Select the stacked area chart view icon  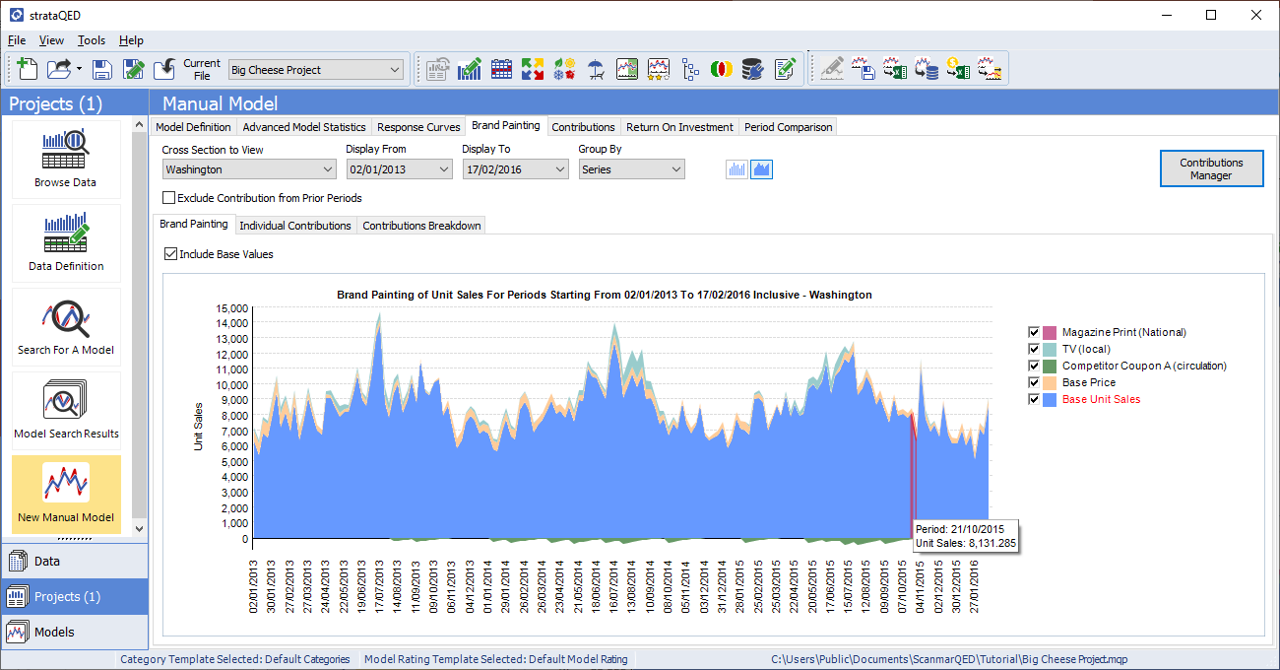point(762,169)
